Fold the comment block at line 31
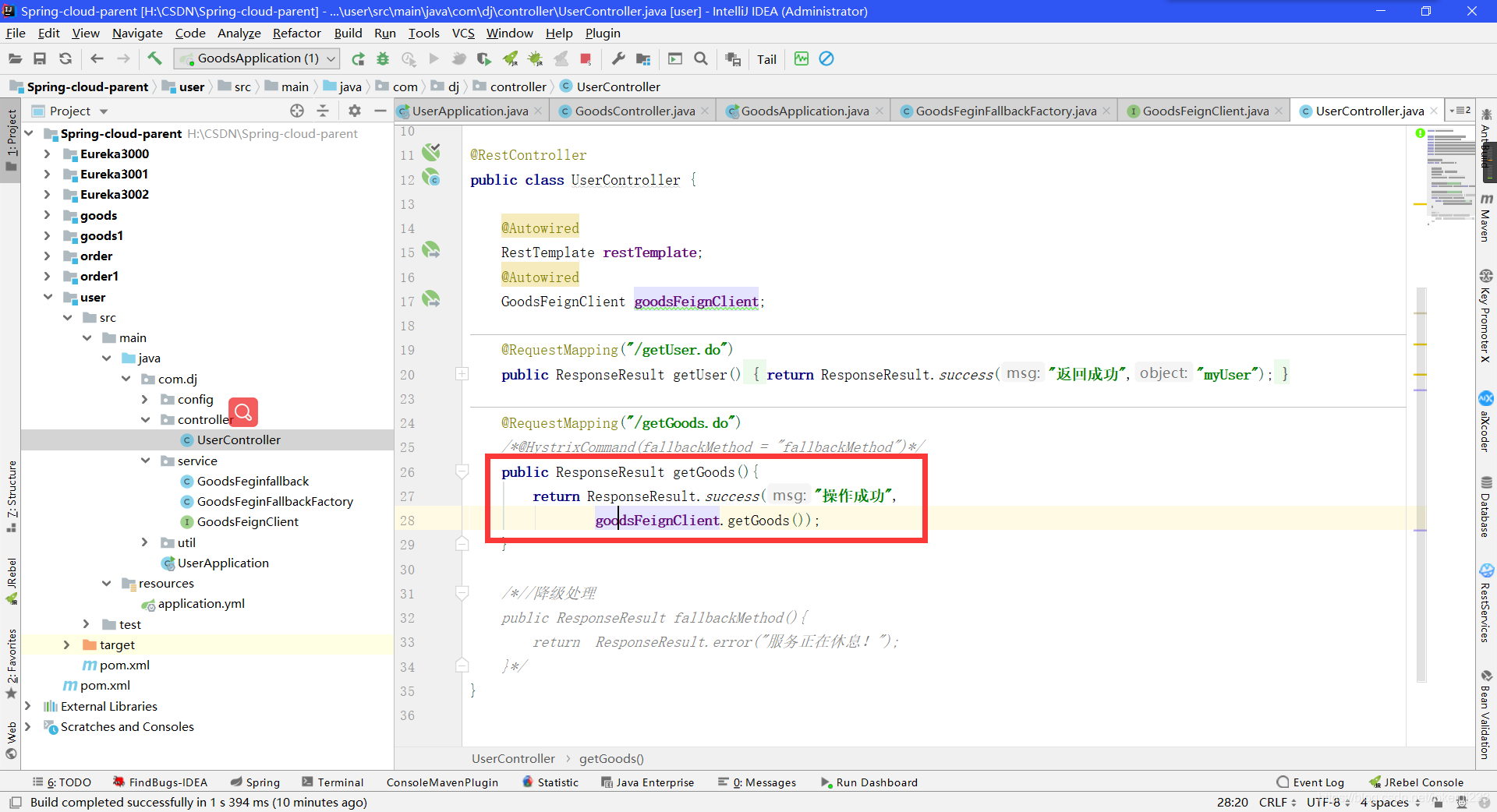The width and height of the screenshot is (1497, 812). click(462, 593)
